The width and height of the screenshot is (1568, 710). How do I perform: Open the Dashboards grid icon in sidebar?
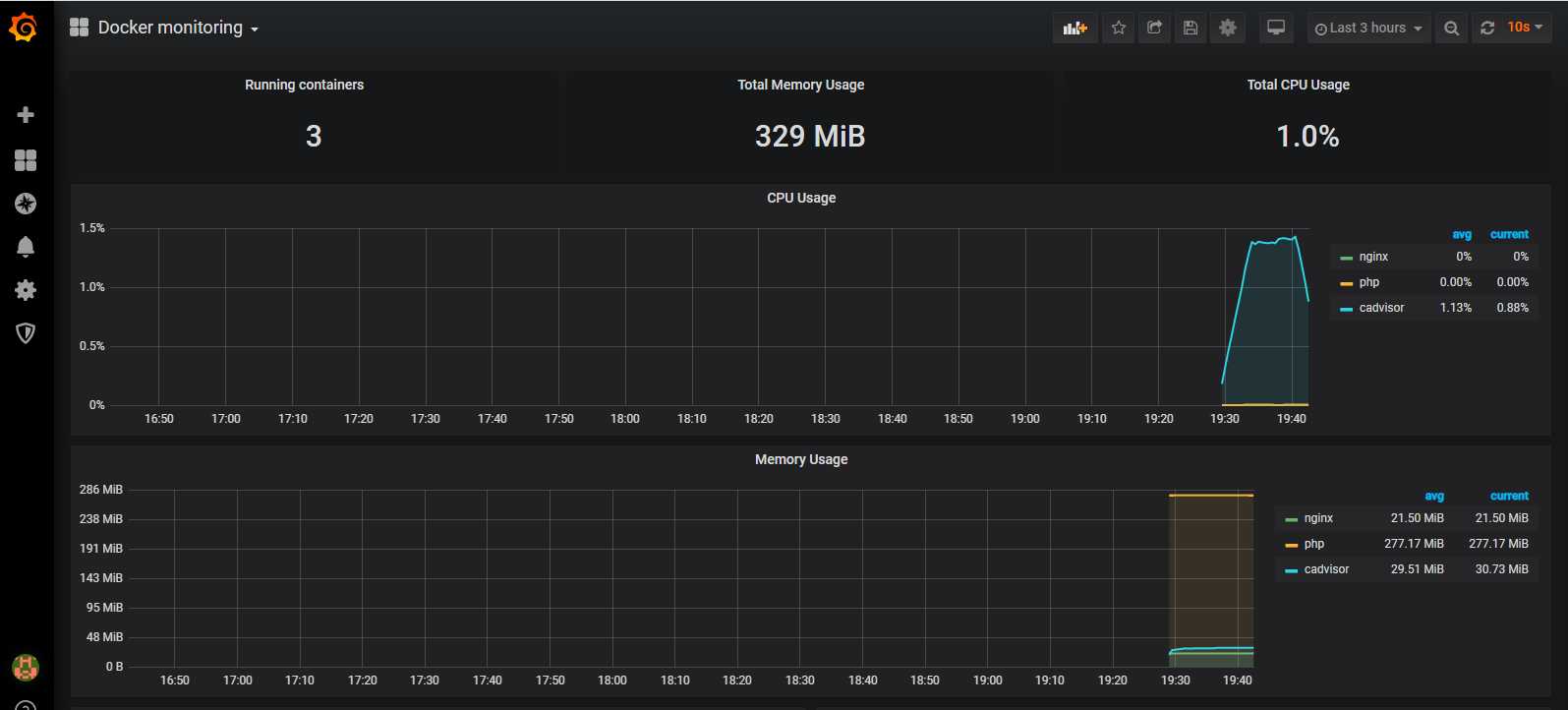click(x=26, y=160)
